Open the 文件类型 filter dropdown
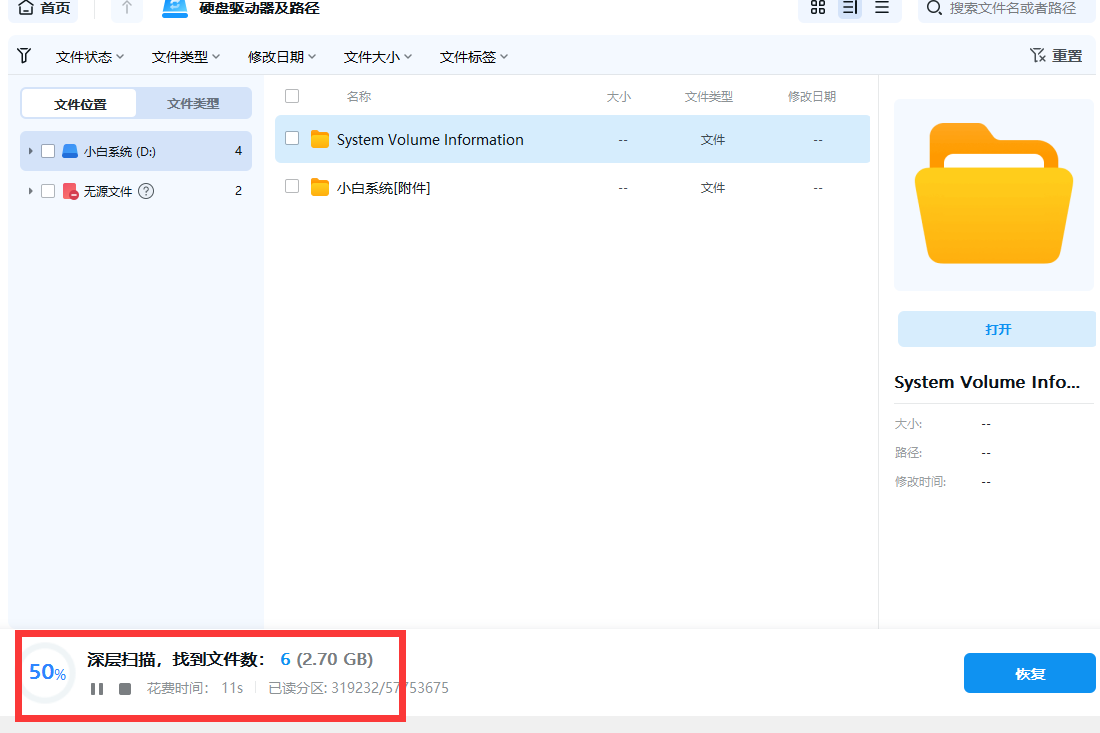Screen dimensions: 1100x733 click(x=185, y=56)
